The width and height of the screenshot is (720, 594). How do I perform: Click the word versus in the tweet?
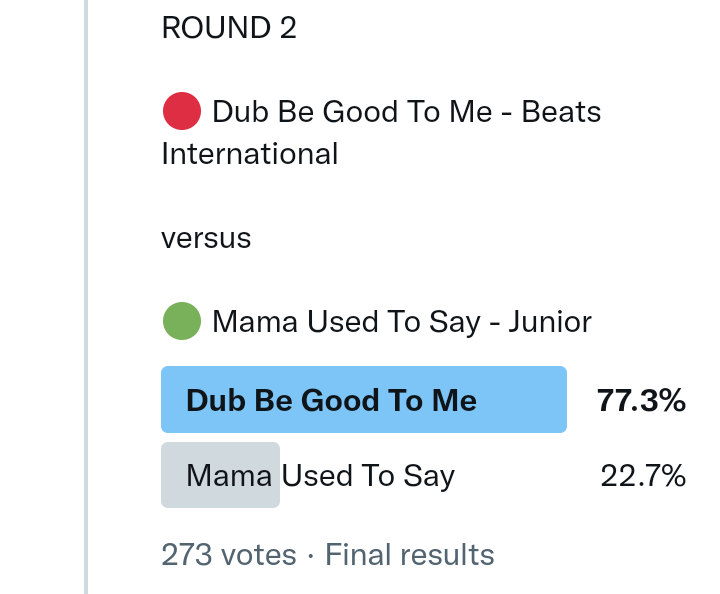206,239
